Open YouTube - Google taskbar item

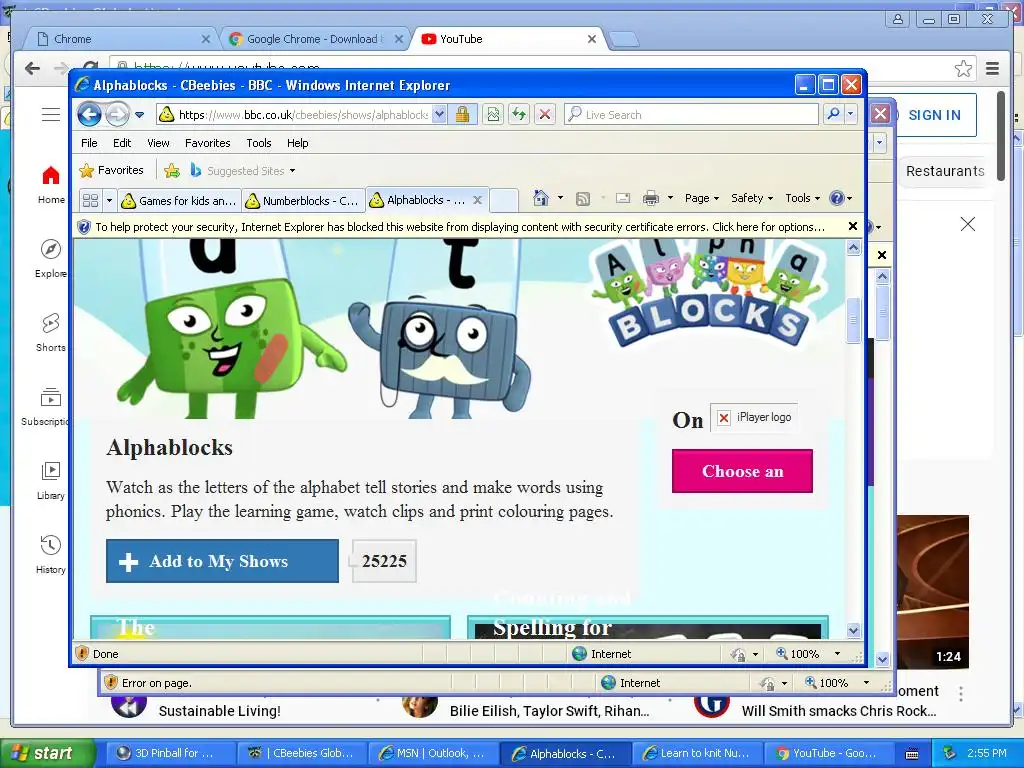[828, 753]
